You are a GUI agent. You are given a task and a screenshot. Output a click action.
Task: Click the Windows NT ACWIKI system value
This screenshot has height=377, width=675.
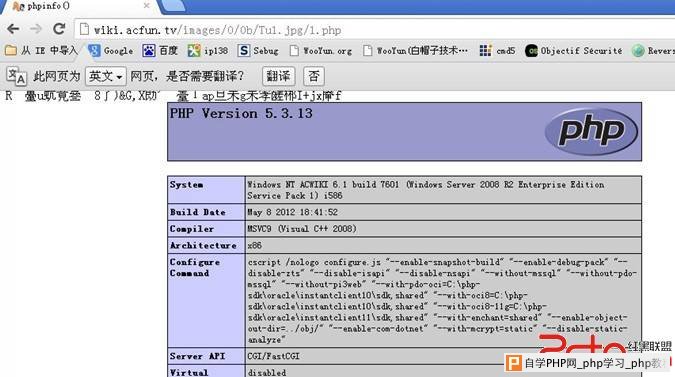pyautogui.click(x=425, y=190)
